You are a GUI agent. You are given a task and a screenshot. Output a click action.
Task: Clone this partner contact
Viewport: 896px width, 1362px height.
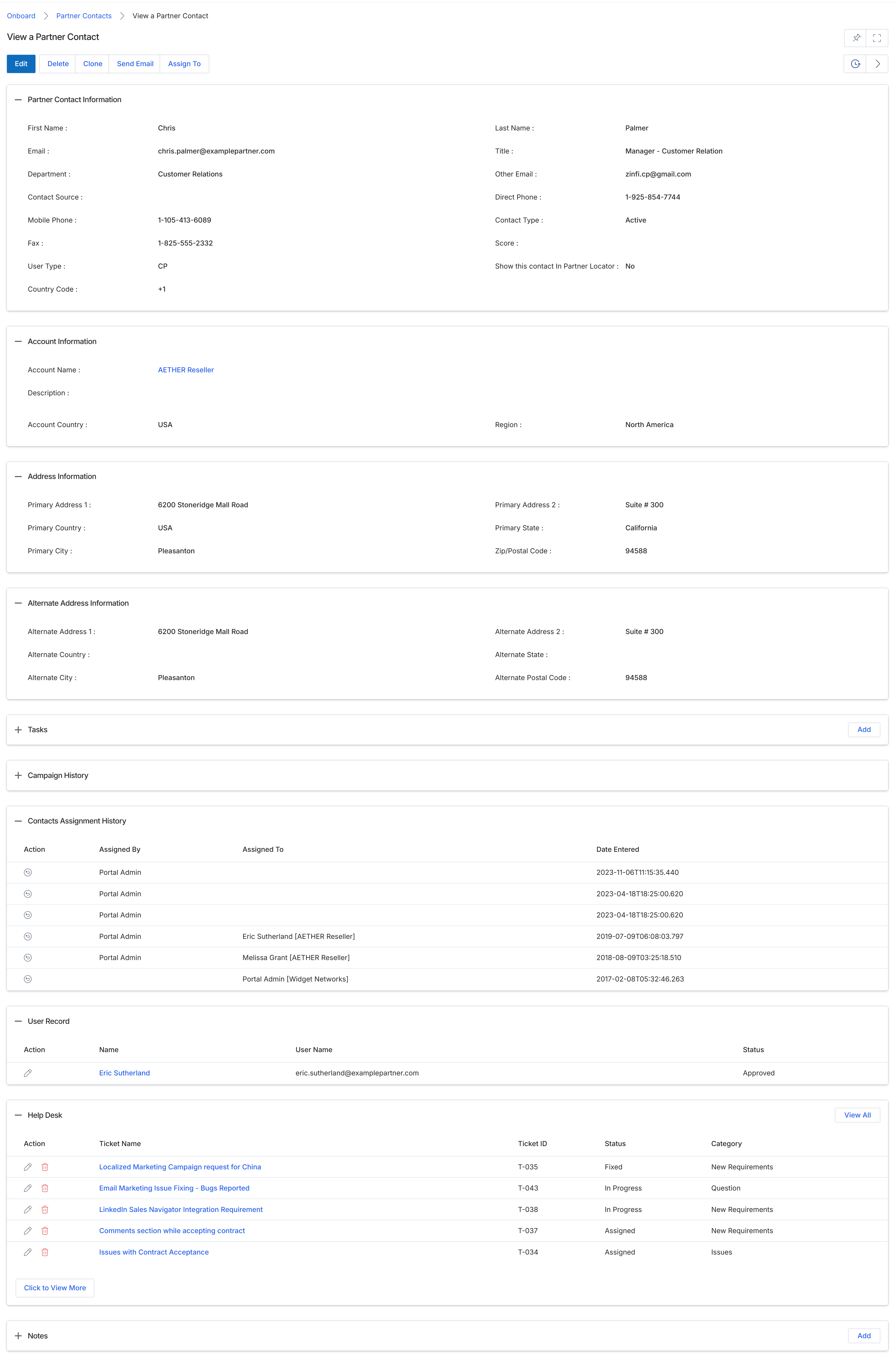pos(93,64)
